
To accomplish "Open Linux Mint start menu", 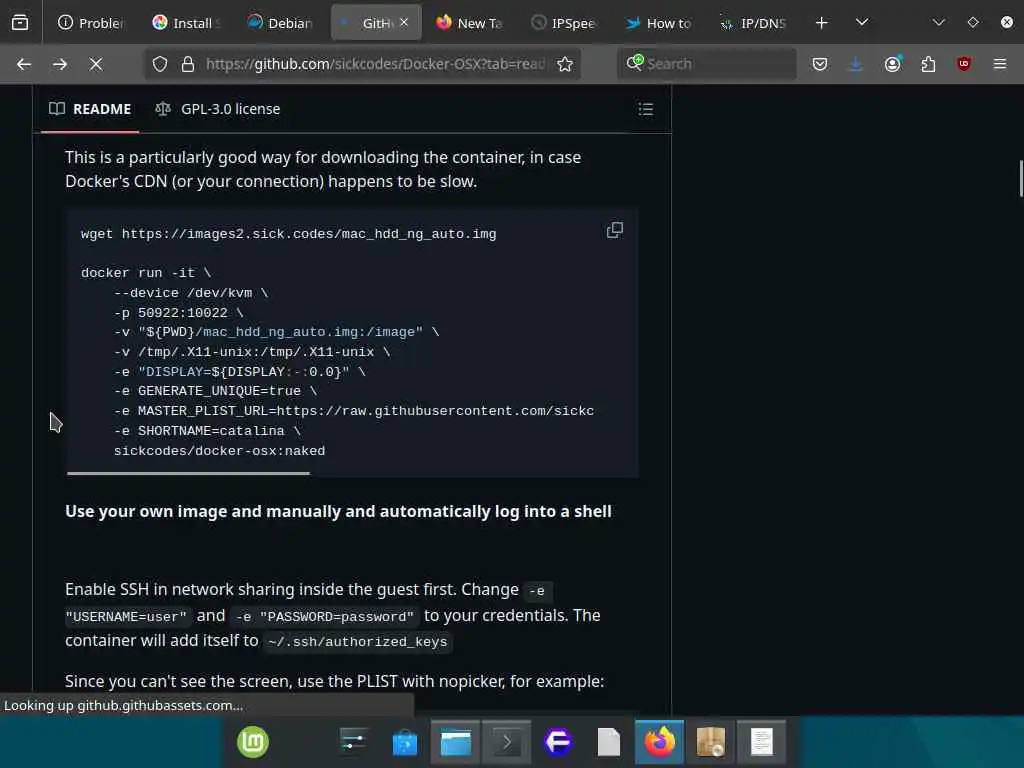I will coord(253,743).
